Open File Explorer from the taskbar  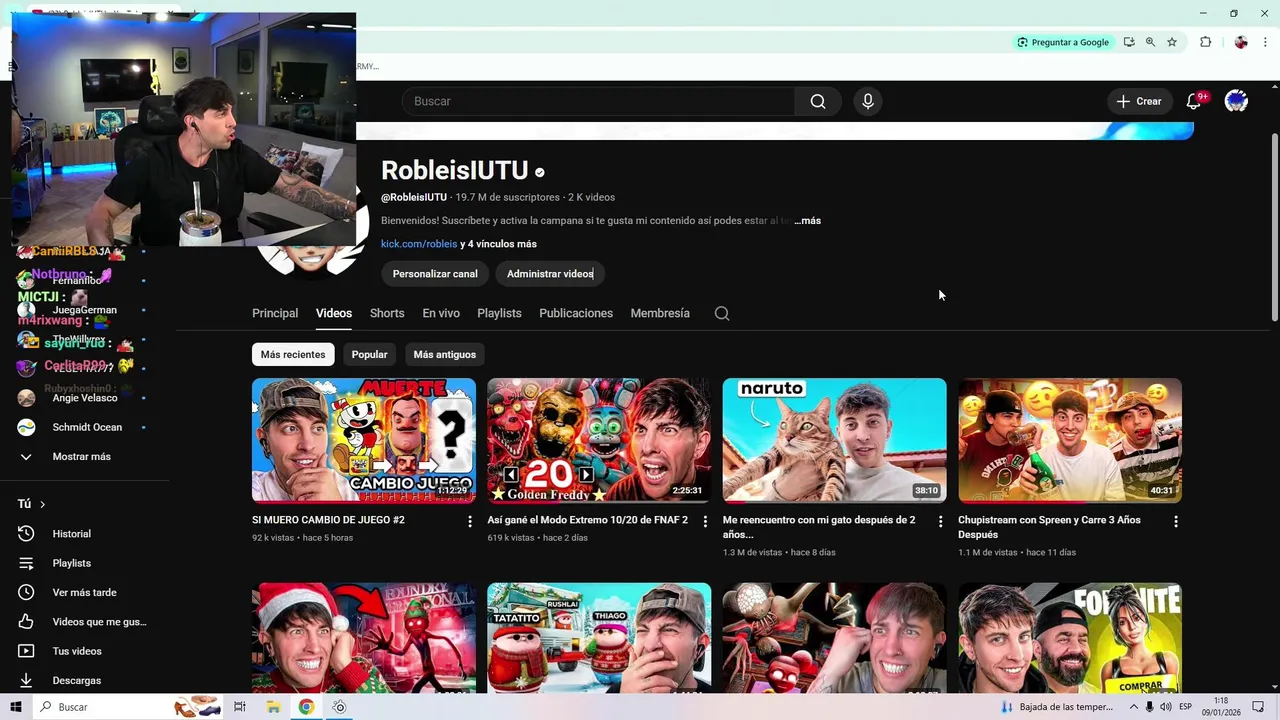(273, 707)
